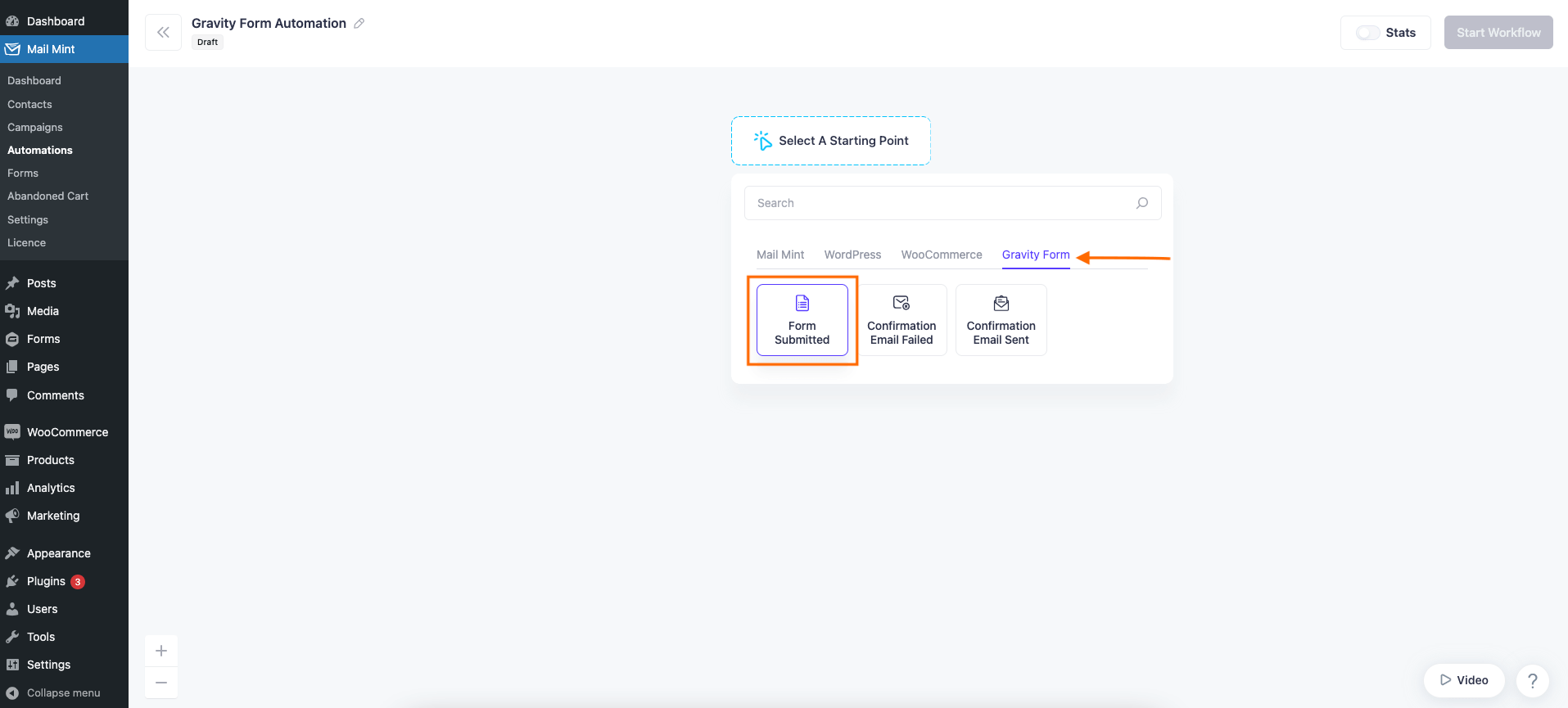Image resolution: width=1568 pixels, height=708 pixels.
Task: Open Abandoned Cart page
Action: click(47, 196)
